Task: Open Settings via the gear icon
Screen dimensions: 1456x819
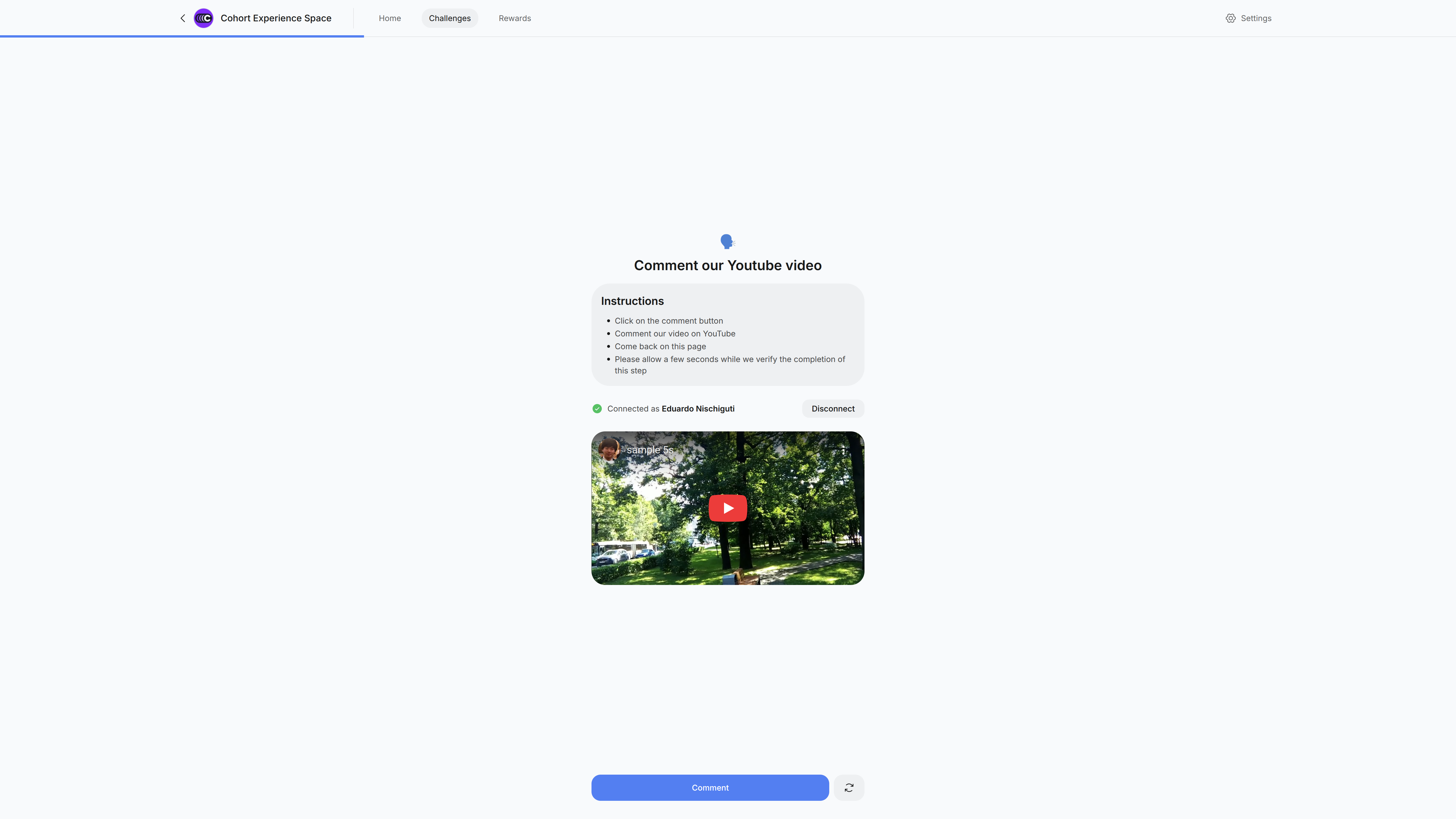Action: [1230, 18]
